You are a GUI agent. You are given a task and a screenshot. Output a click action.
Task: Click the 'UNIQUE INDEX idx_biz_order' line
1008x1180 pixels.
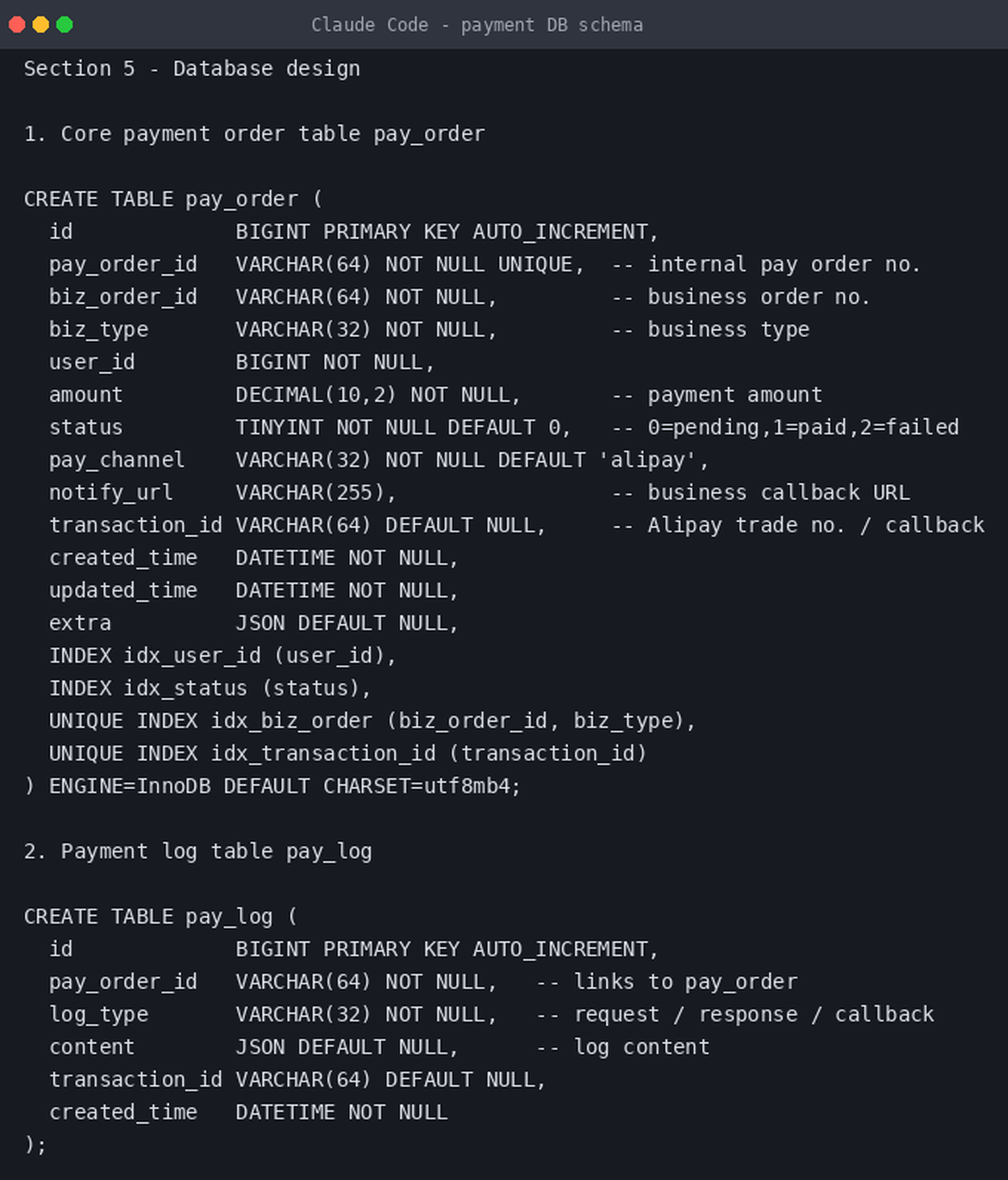(x=373, y=721)
